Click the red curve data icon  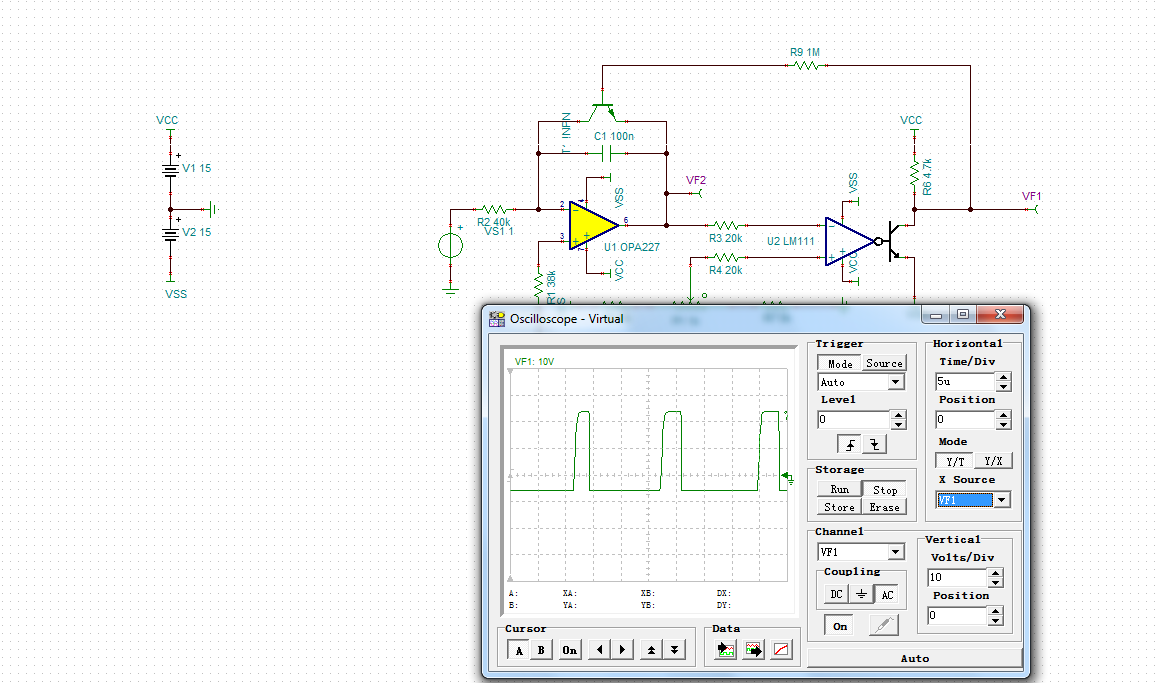[782, 650]
